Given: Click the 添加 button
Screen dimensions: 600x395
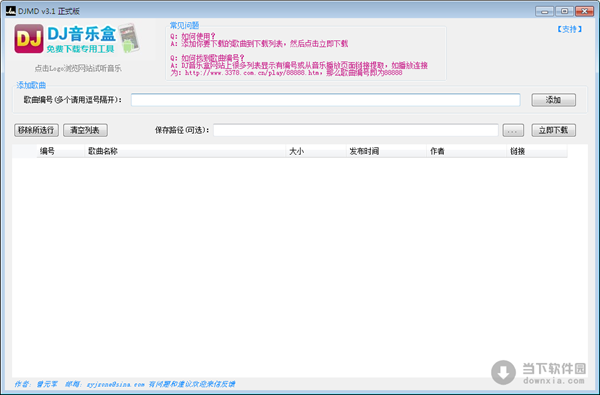Looking at the screenshot, I should coord(553,100).
